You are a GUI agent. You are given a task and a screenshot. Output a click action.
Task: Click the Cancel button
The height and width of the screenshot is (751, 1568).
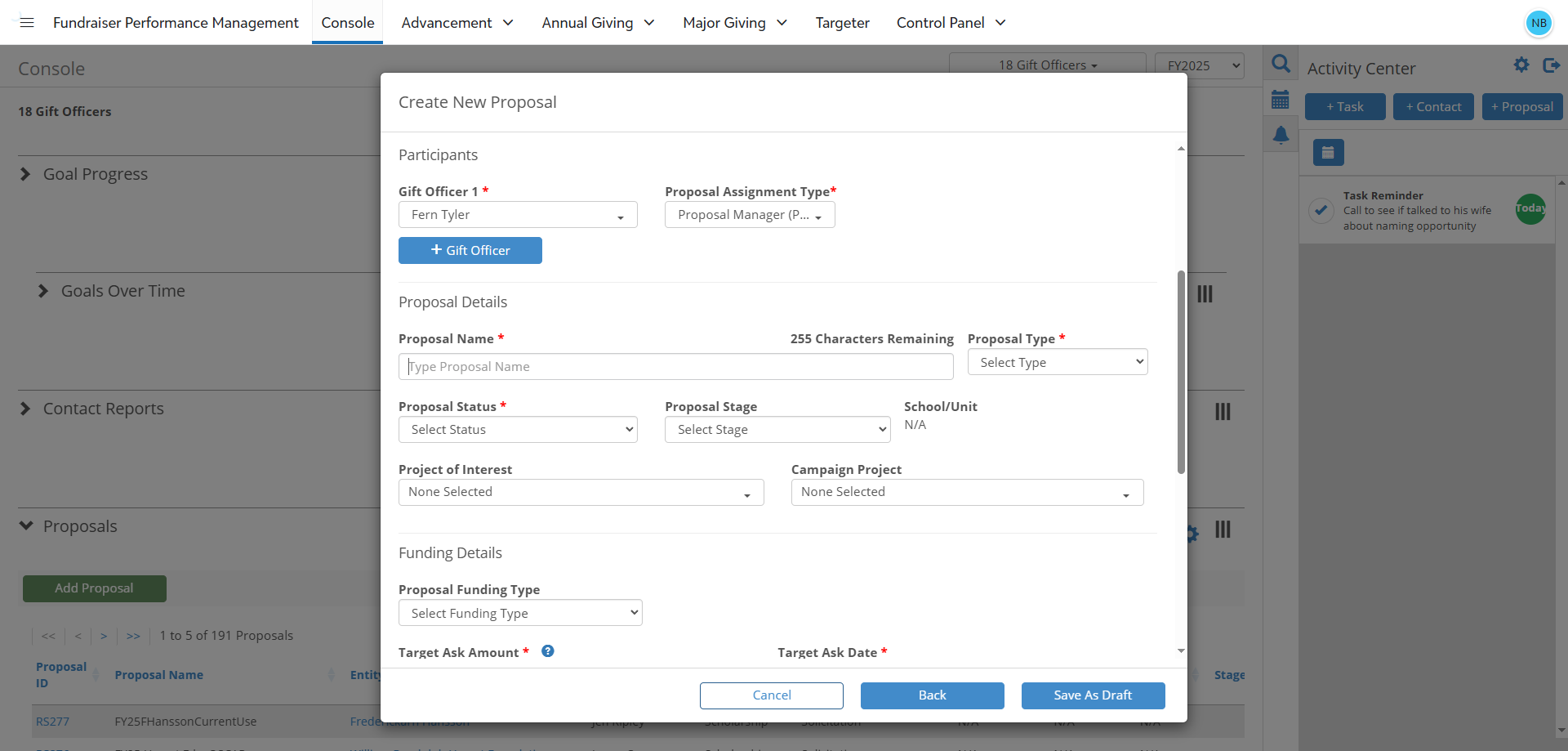pos(771,695)
